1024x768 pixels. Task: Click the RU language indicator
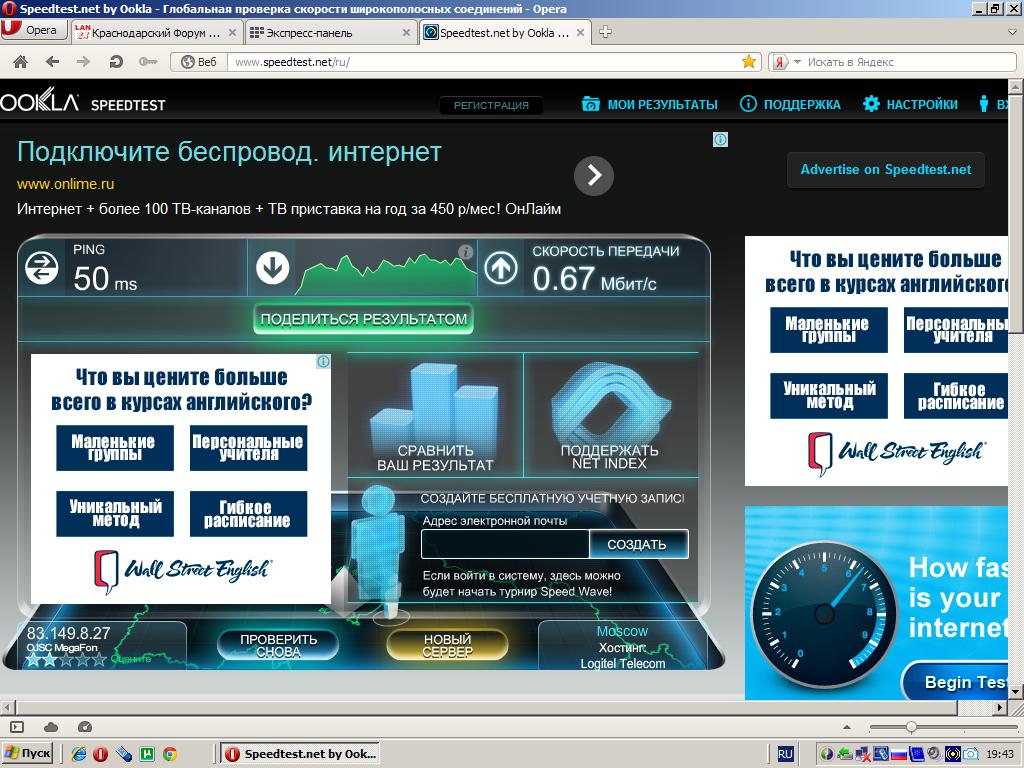pyautogui.click(x=785, y=754)
